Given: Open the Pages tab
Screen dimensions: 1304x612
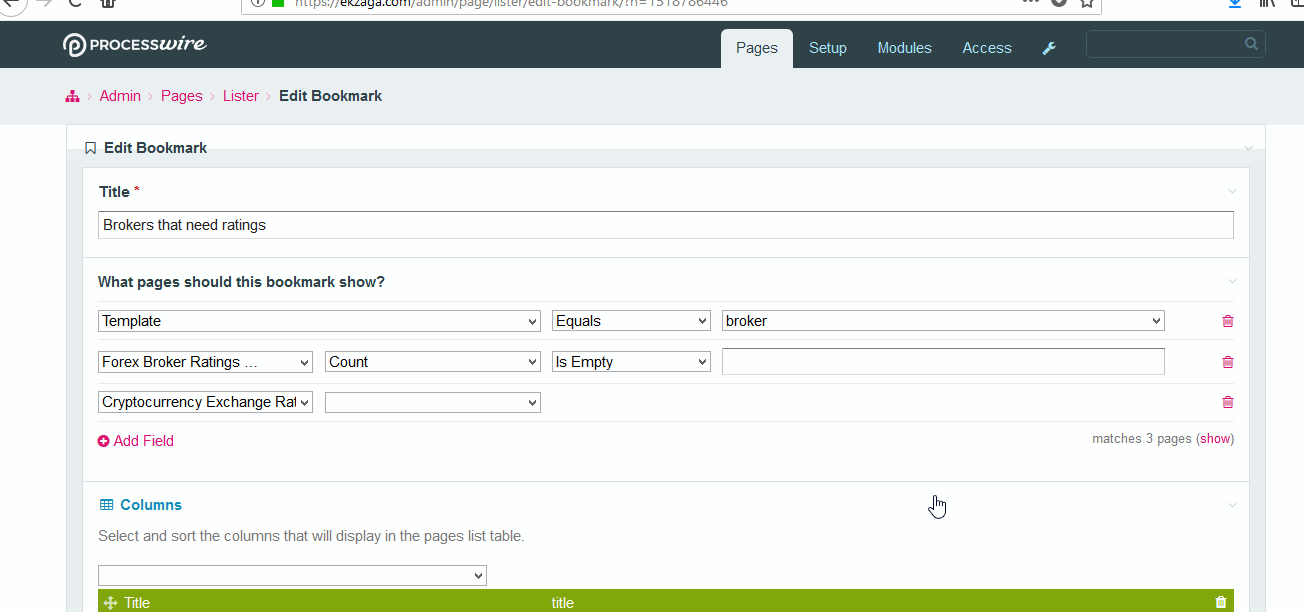Looking at the screenshot, I should [x=757, y=48].
